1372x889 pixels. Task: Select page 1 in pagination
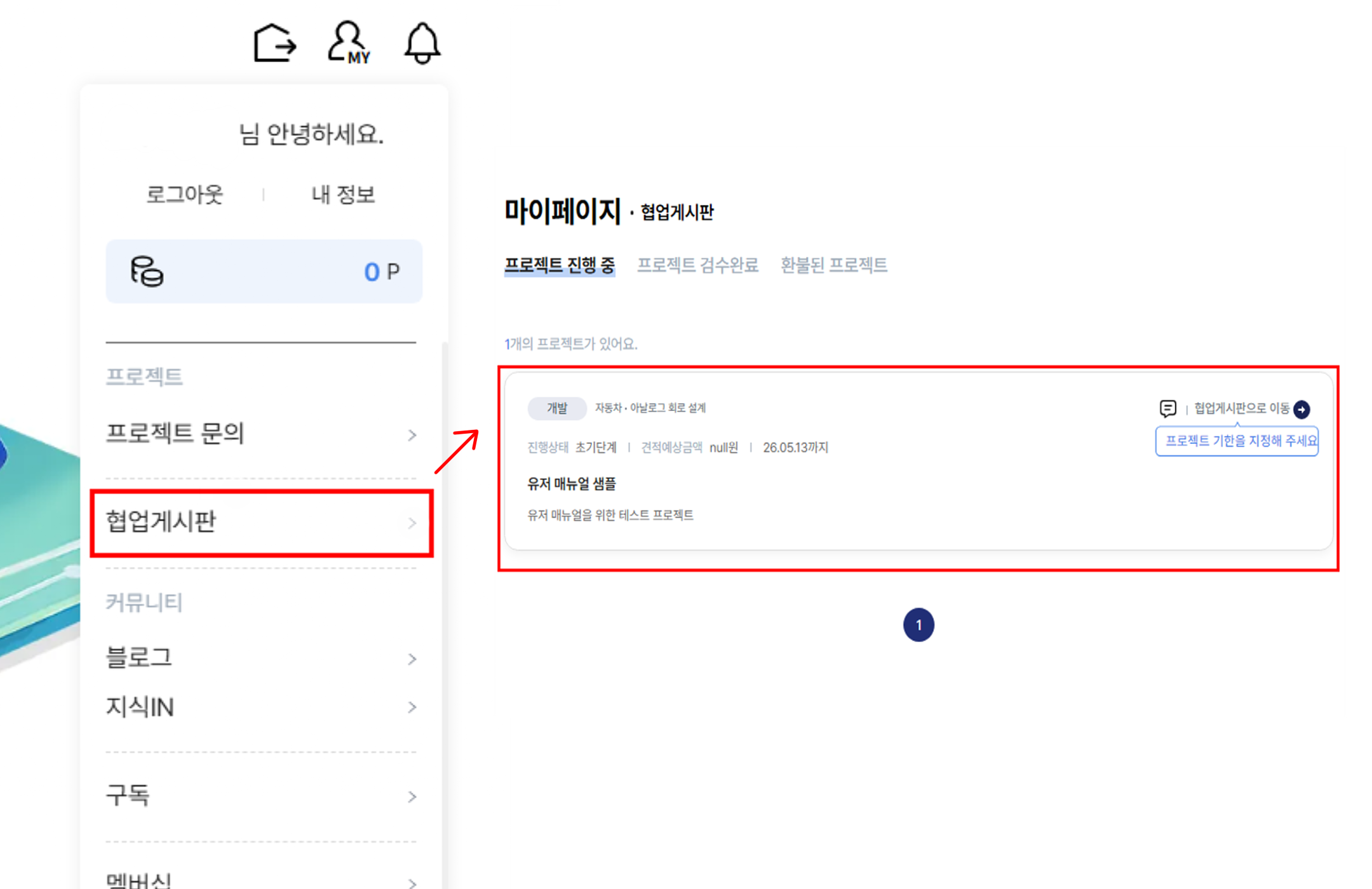pyautogui.click(x=918, y=625)
